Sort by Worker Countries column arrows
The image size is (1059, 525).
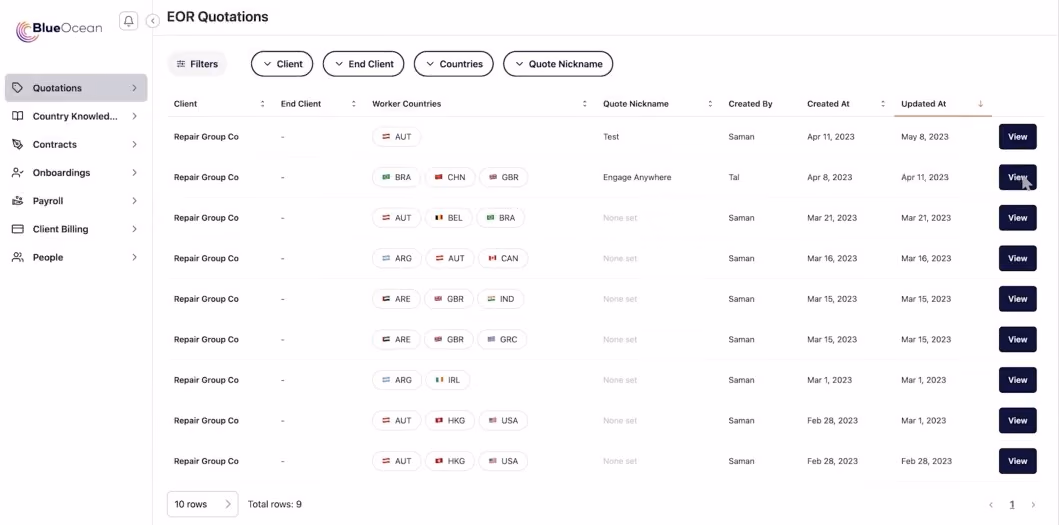(584, 104)
